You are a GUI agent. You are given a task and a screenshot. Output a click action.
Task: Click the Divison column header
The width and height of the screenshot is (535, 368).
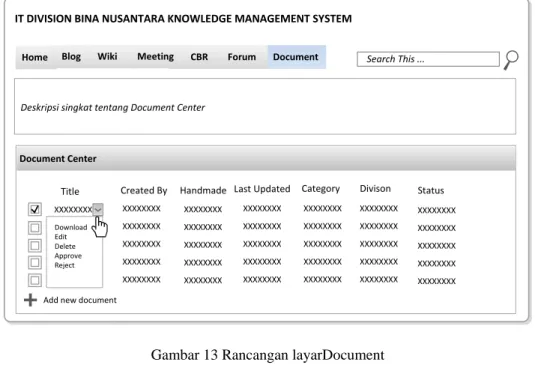click(375, 189)
